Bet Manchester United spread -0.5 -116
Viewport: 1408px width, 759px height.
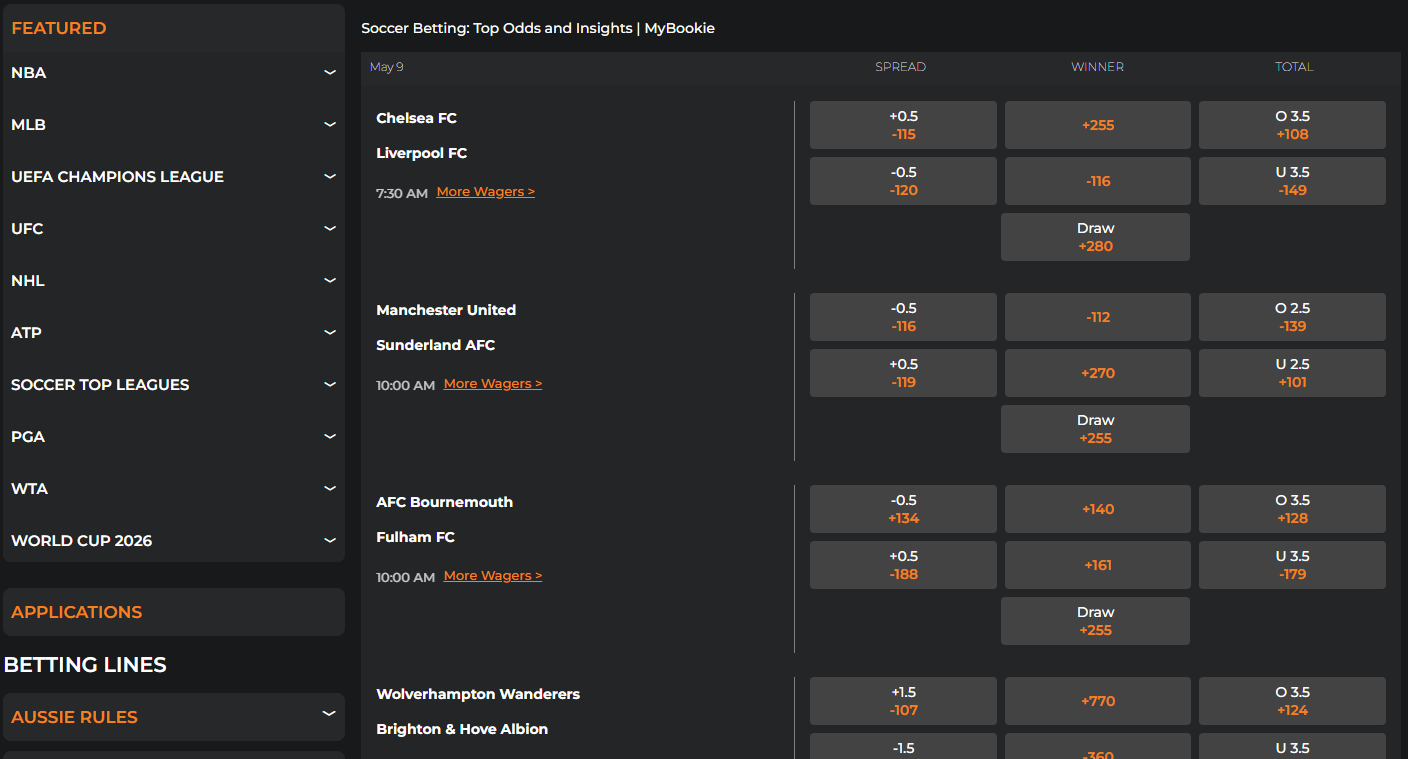click(x=903, y=317)
